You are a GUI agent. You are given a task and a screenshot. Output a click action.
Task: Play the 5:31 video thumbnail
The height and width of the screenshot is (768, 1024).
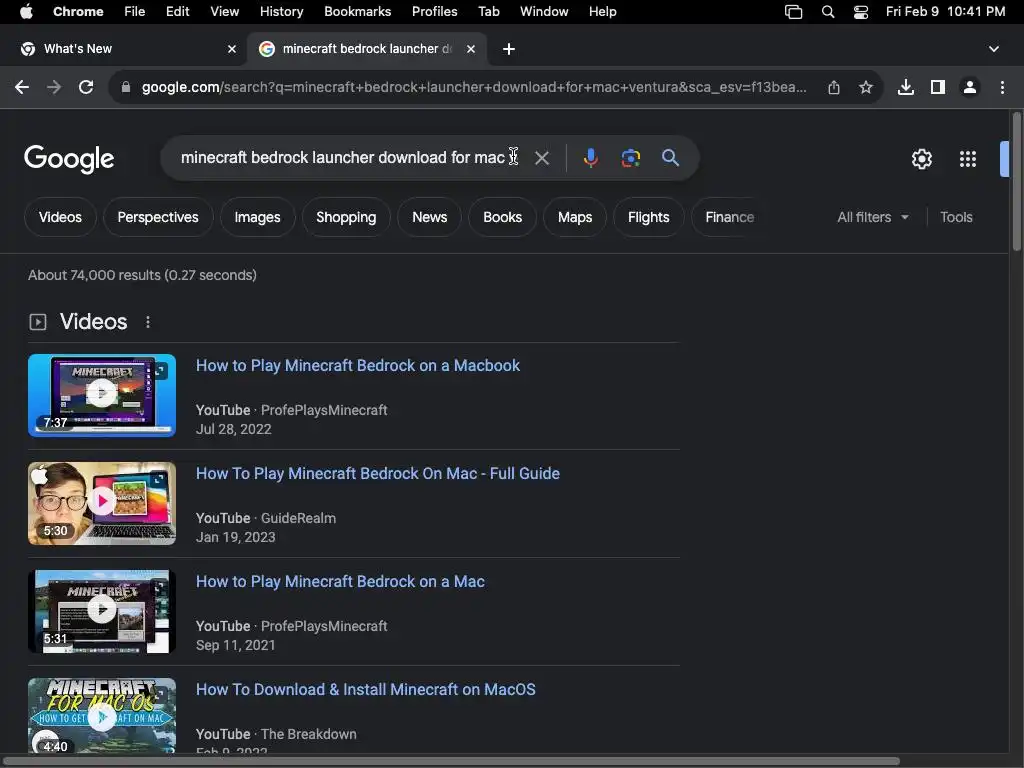coord(102,611)
